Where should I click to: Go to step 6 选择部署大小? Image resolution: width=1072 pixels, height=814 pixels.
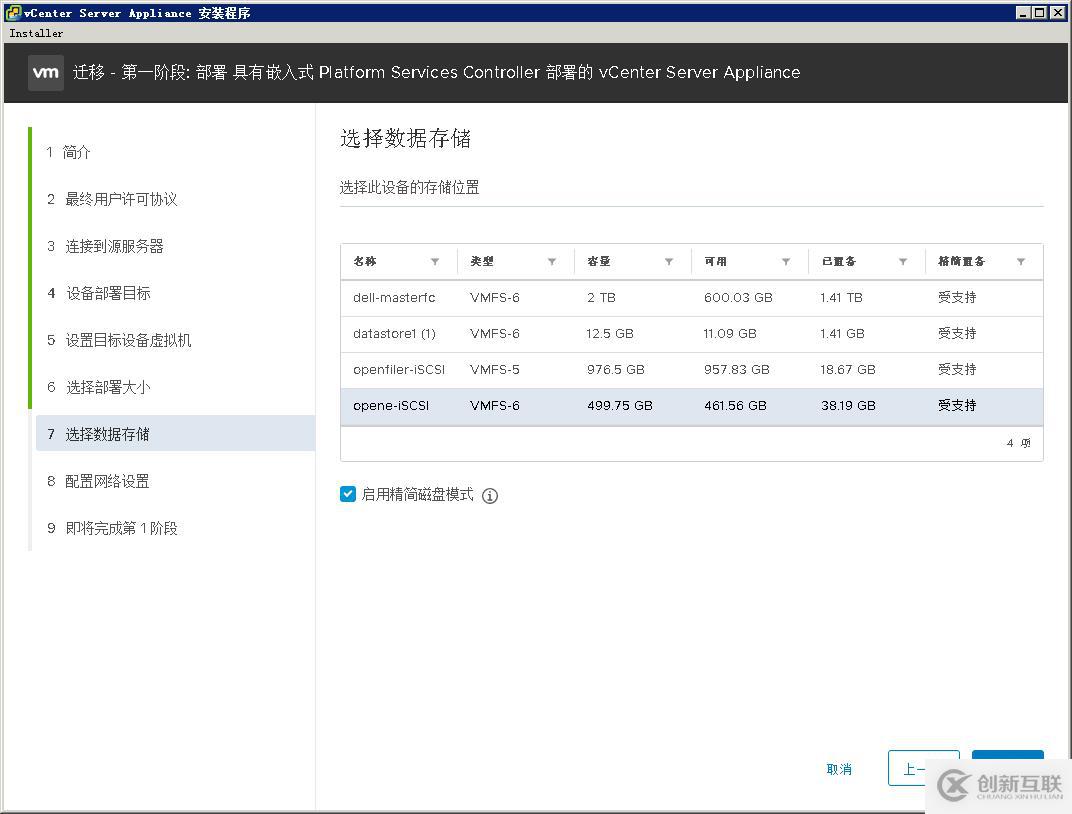click(x=98, y=388)
